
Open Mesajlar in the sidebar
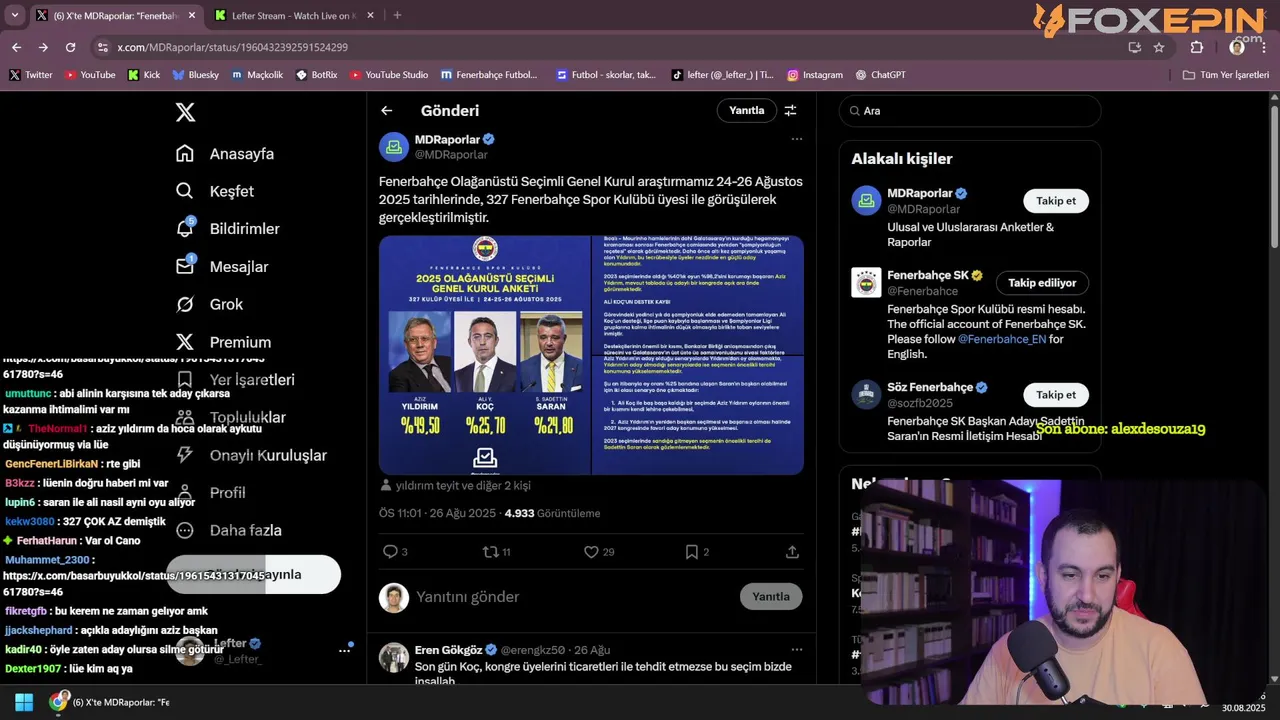(238, 267)
